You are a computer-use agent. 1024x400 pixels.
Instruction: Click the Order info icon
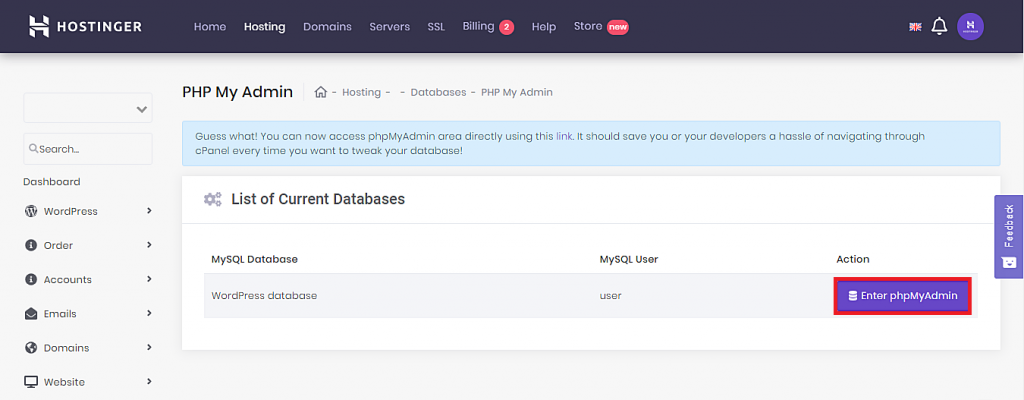click(31, 245)
